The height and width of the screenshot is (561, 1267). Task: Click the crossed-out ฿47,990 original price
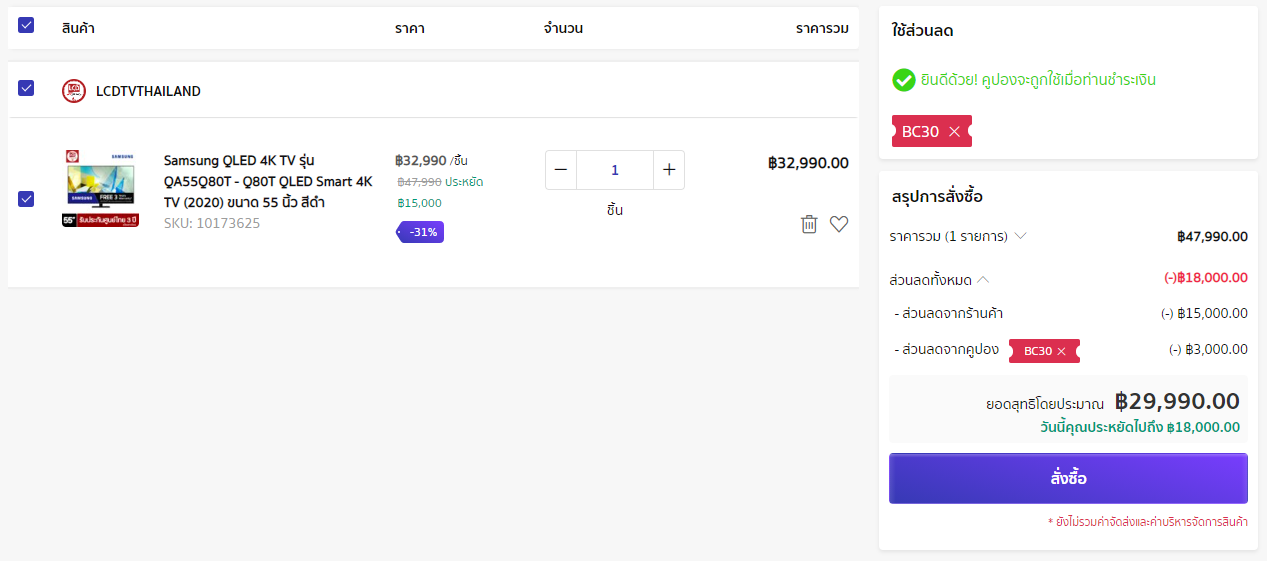[419, 182]
